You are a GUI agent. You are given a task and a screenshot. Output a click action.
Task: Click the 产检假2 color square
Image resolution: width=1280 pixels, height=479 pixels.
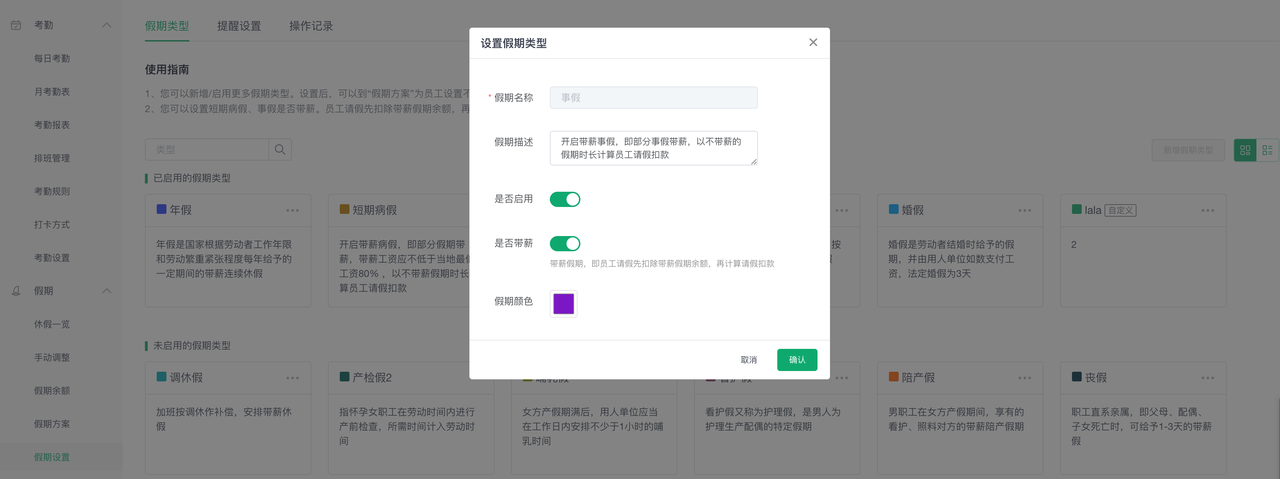tap(344, 377)
